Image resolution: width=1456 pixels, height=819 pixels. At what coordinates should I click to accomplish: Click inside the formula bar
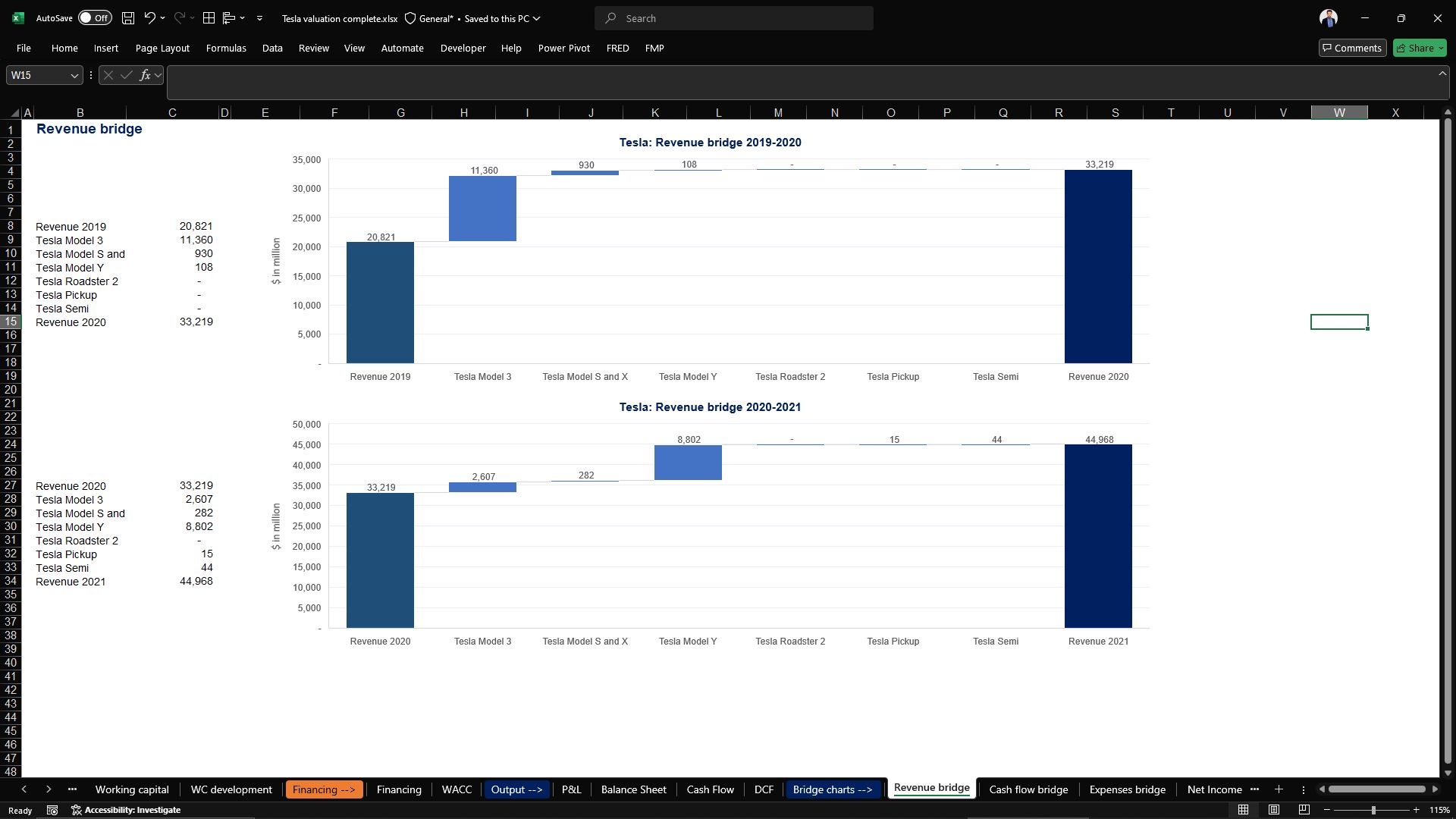click(804, 83)
